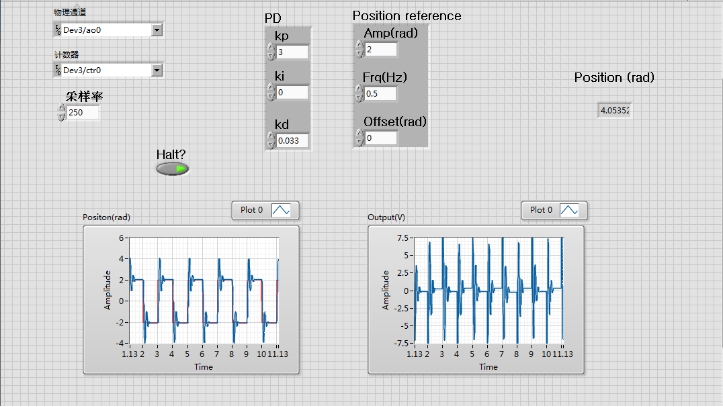This screenshot has width=723, height=407.
Task: Click the Position (rad) numeric indicator
Action: pyautogui.click(x=614, y=110)
